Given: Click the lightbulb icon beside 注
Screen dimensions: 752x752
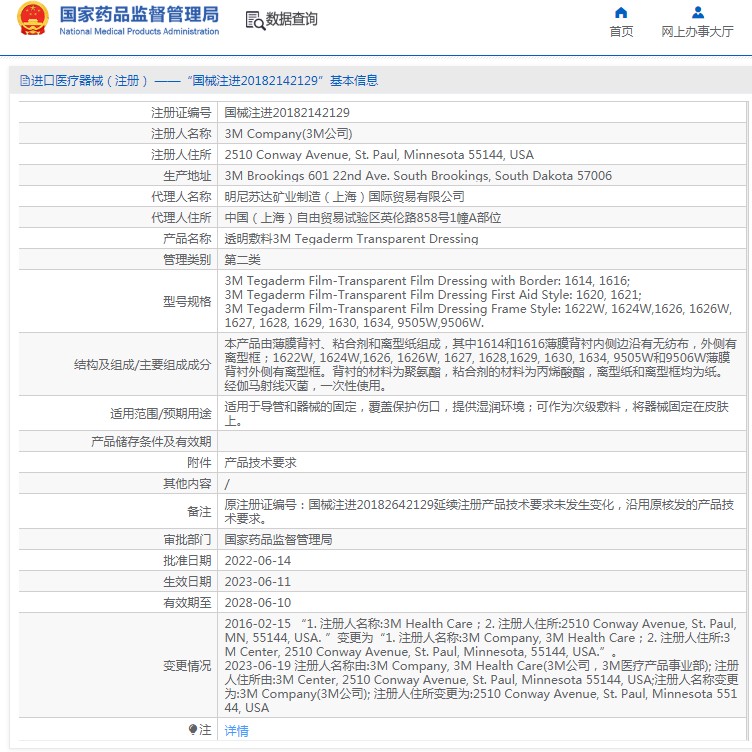Looking at the screenshot, I should tap(193, 729).
